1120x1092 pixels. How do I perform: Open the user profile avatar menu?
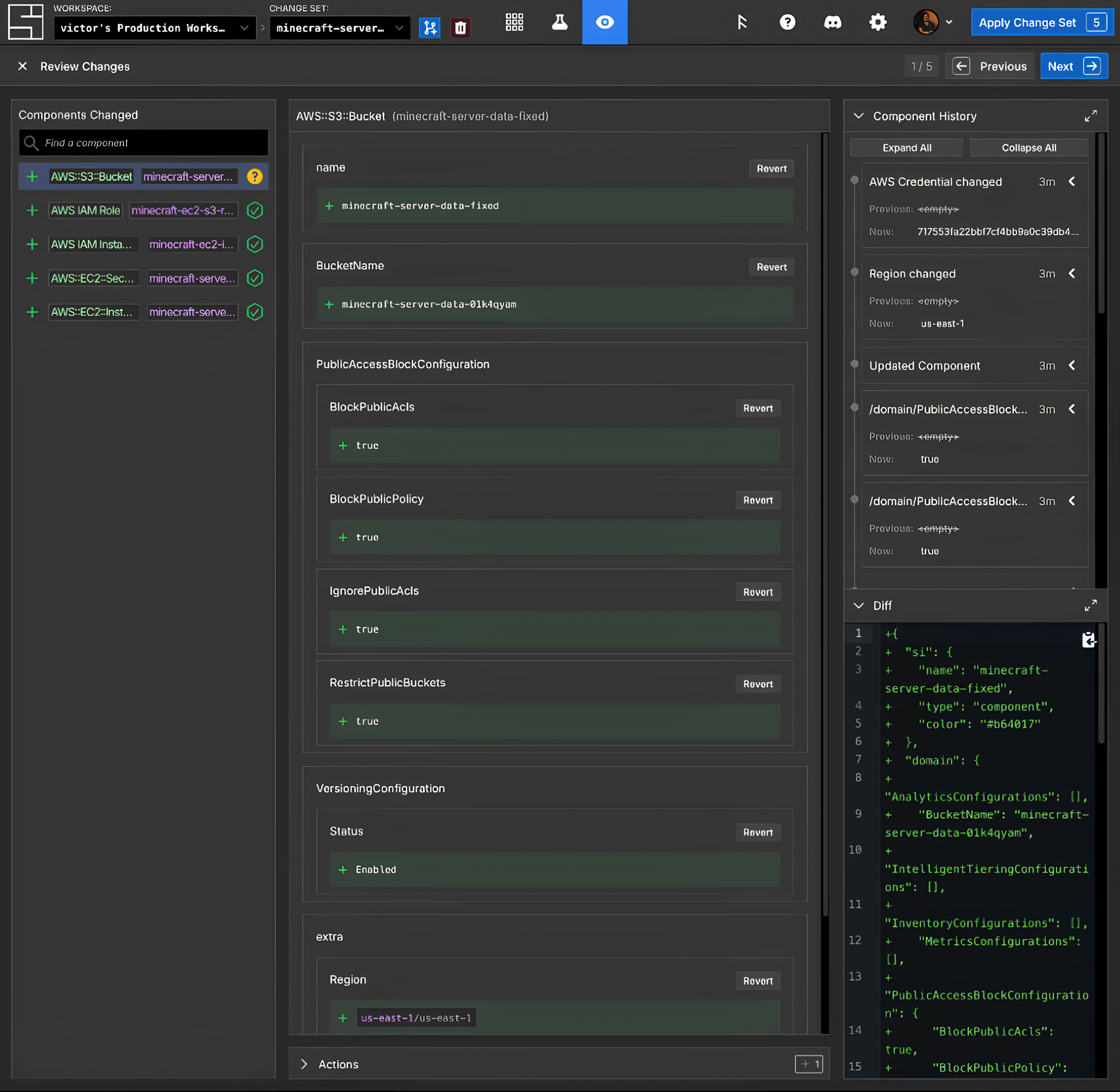point(933,22)
